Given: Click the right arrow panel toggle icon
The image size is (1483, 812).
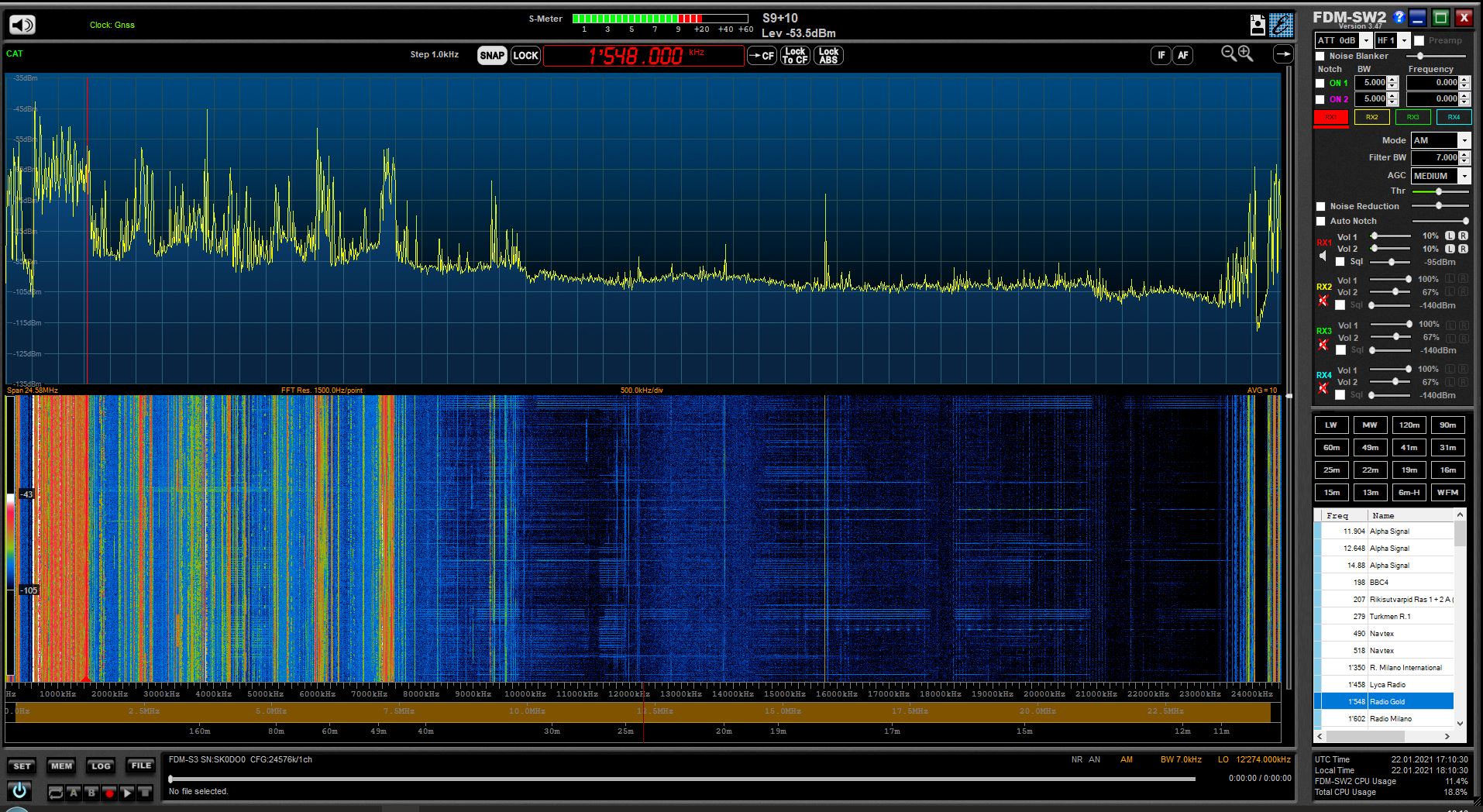Looking at the screenshot, I should pos(1283,54).
